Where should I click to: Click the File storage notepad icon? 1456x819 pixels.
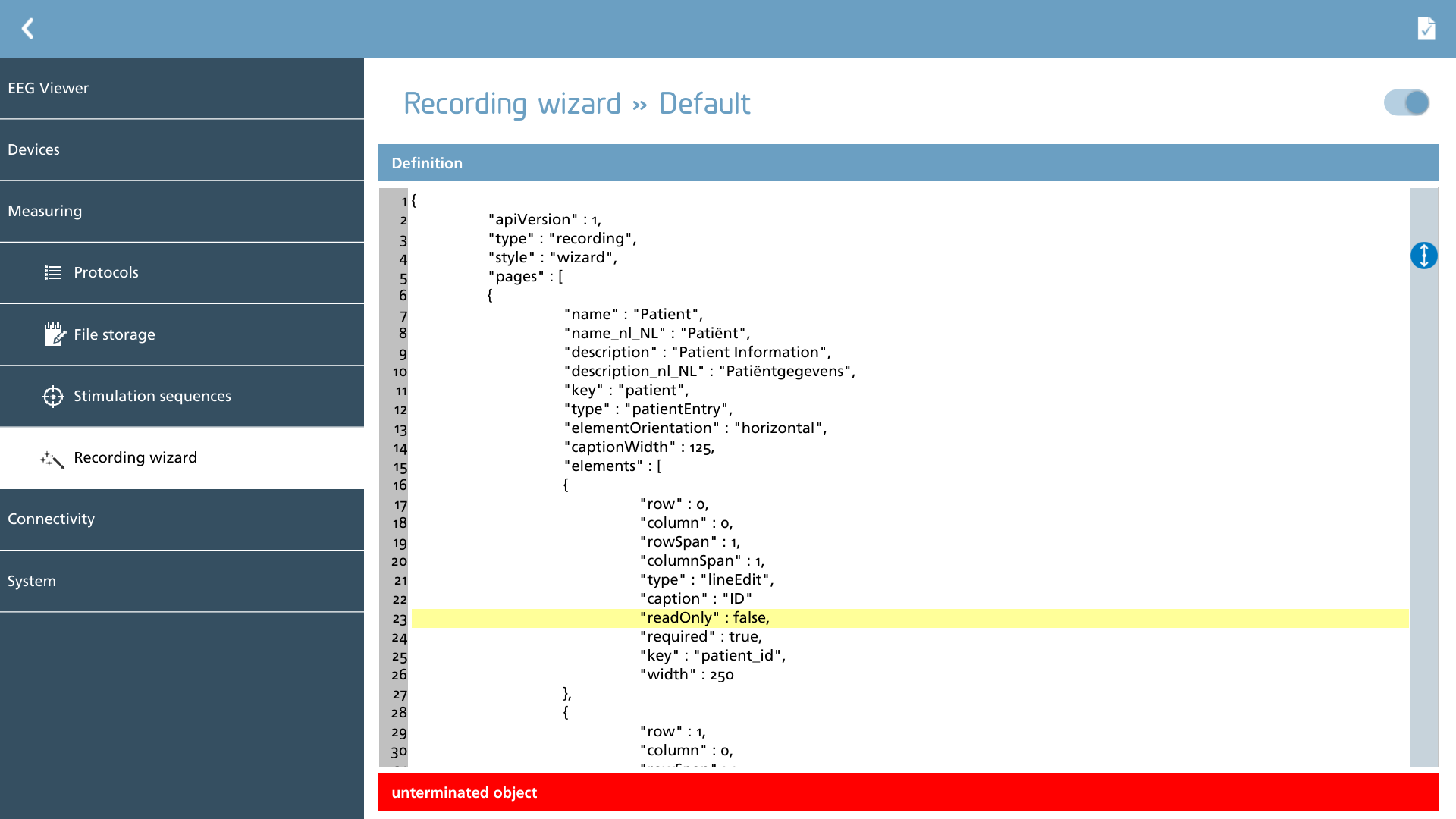point(55,334)
